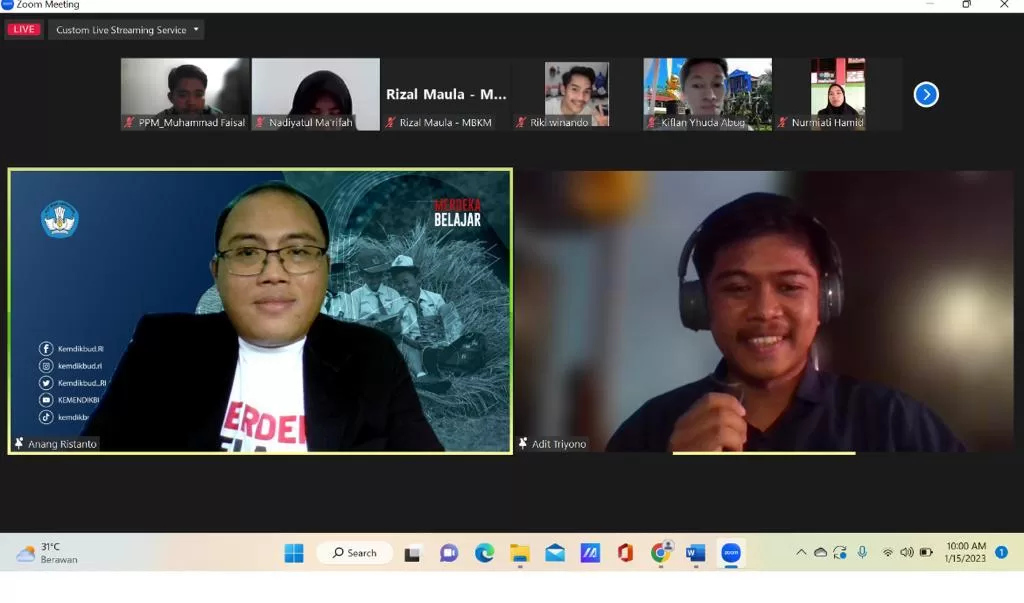Show hidden system tray icons
Image resolution: width=1024 pixels, height=603 pixels.
[801, 553]
